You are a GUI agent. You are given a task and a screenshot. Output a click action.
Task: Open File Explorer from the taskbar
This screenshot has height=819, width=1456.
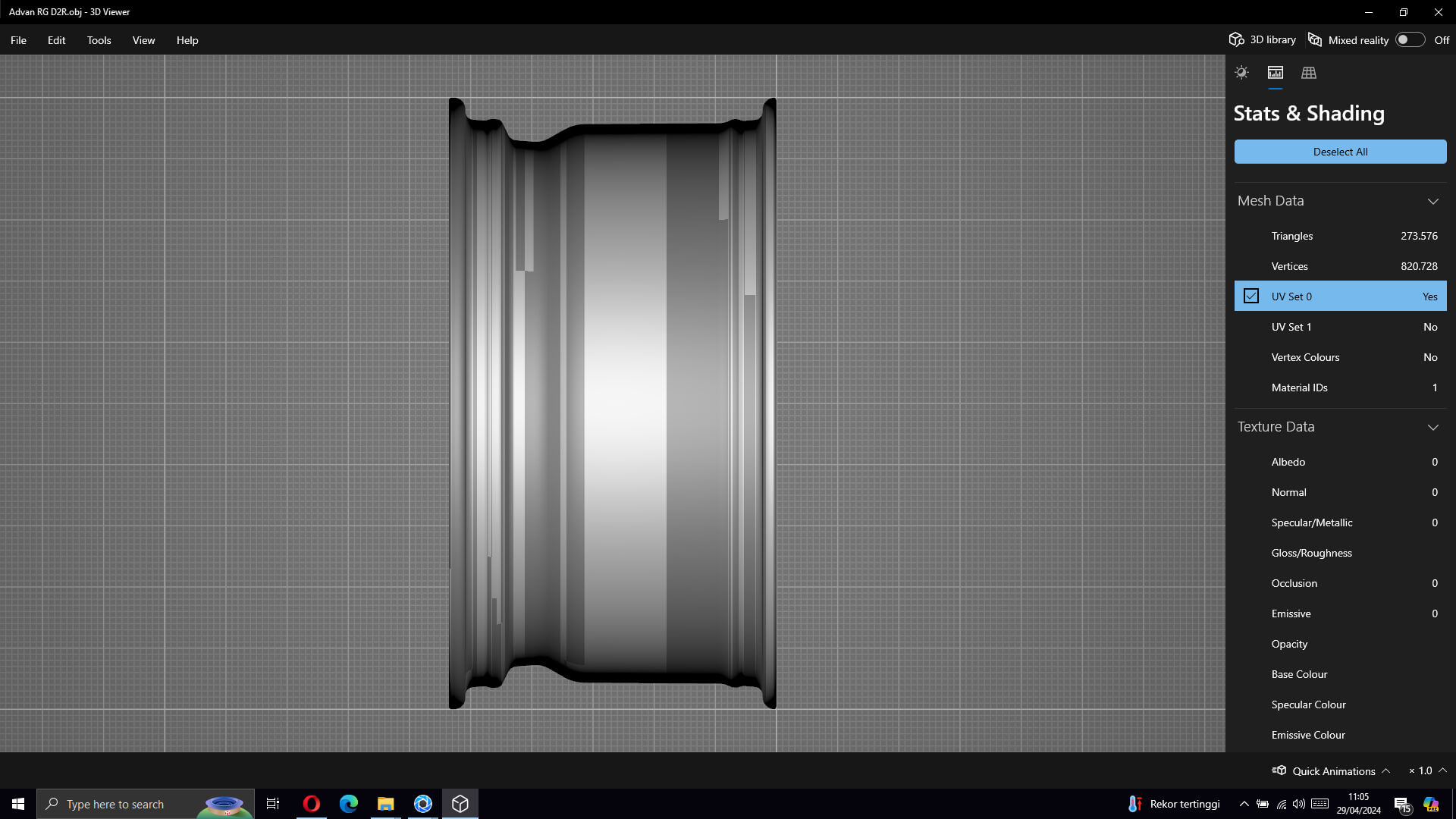click(x=386, y=804)
